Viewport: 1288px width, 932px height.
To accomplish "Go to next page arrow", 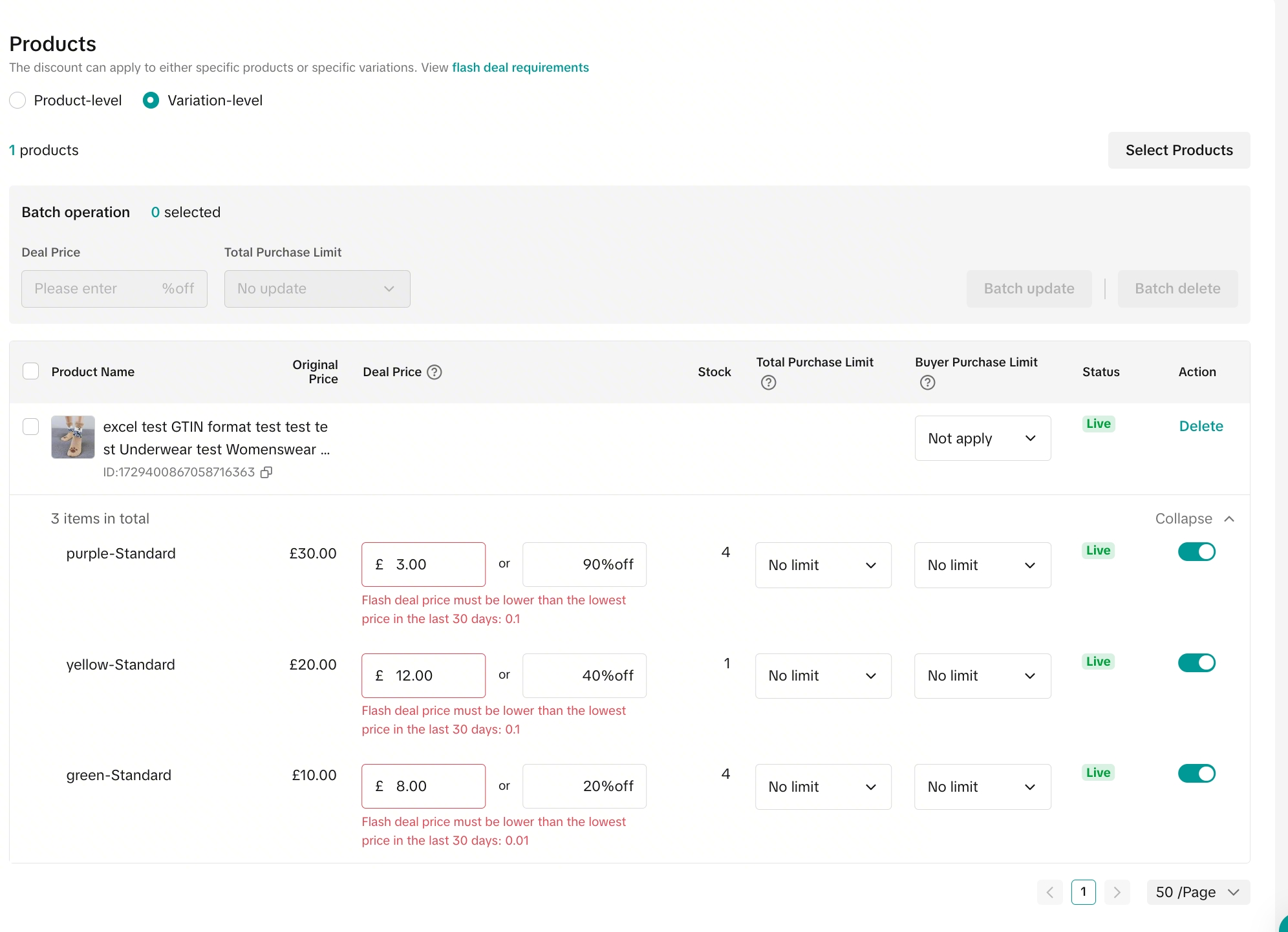I will click(1117, 893).
